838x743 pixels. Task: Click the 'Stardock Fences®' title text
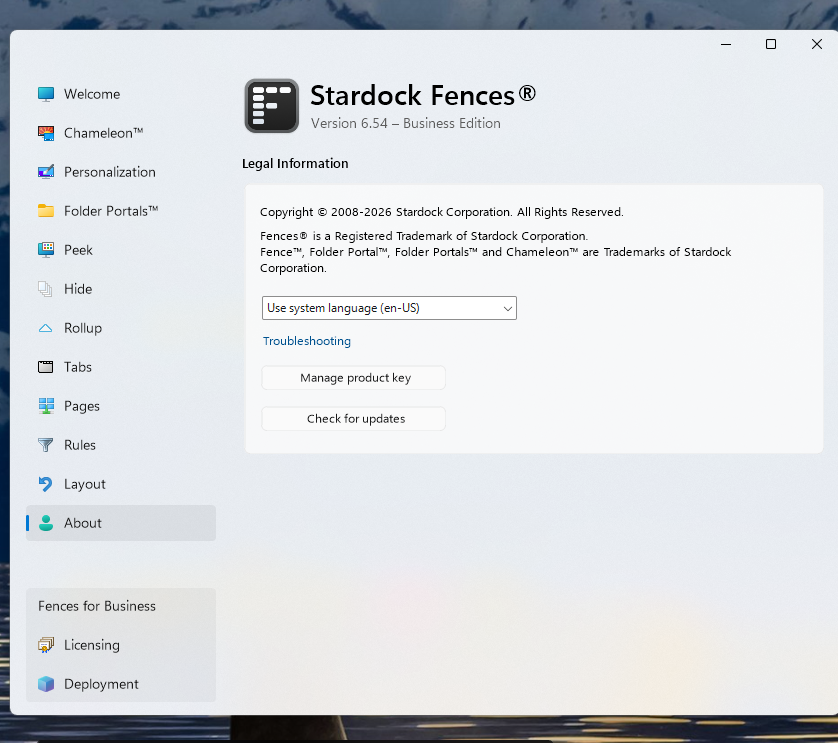click(423, 95)
